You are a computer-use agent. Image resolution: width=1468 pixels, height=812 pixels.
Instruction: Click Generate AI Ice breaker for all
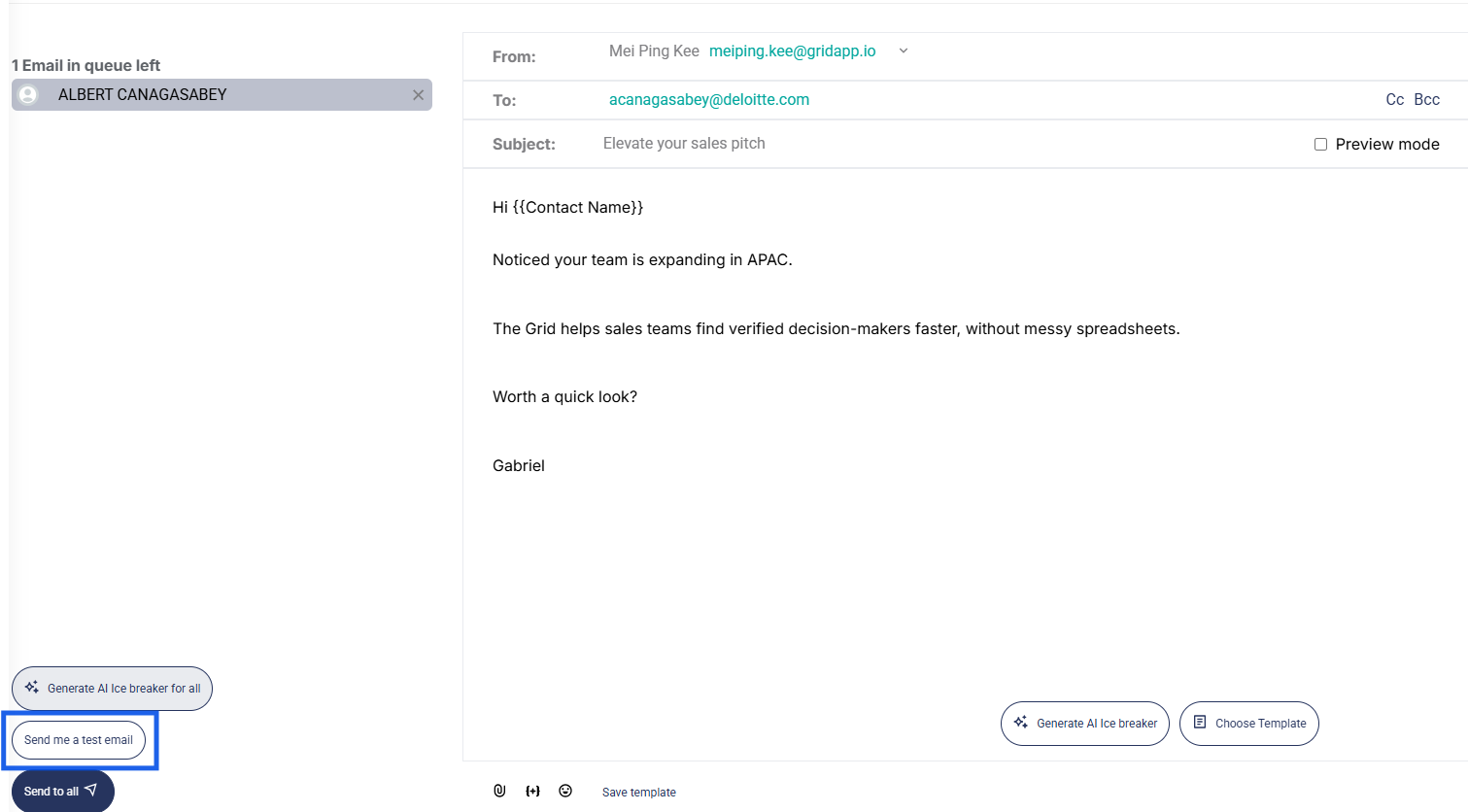point(112,689)
